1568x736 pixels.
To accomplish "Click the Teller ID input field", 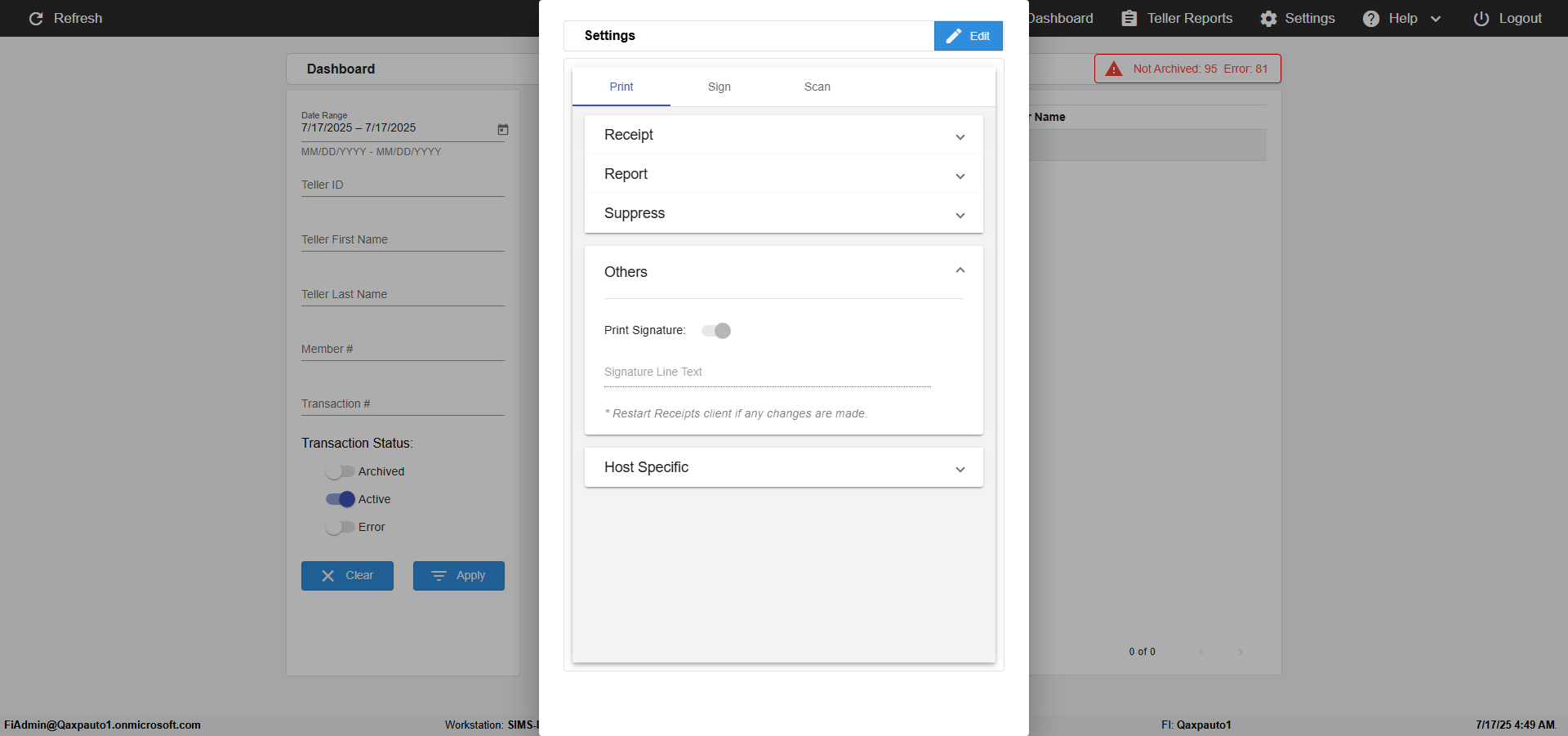I will click(403, 185).
